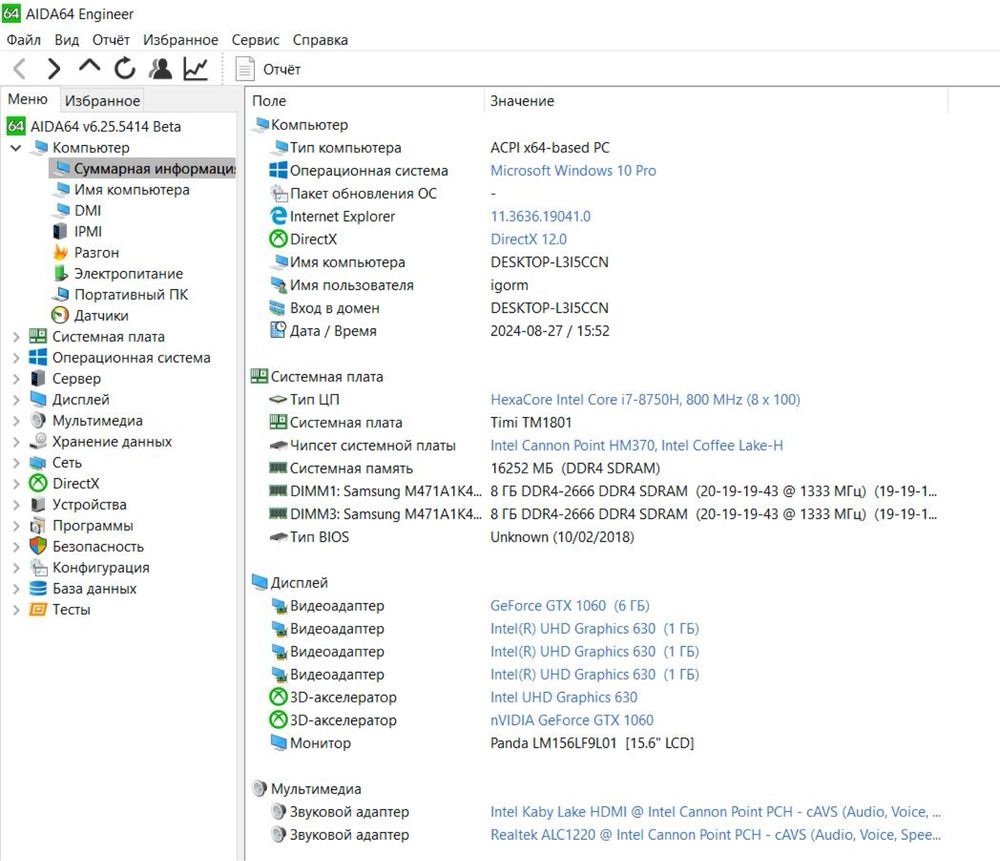This screenshot has height=861, width=1000.
Task: Open the graph chart toolbar icon
Action: pos(196,68)
